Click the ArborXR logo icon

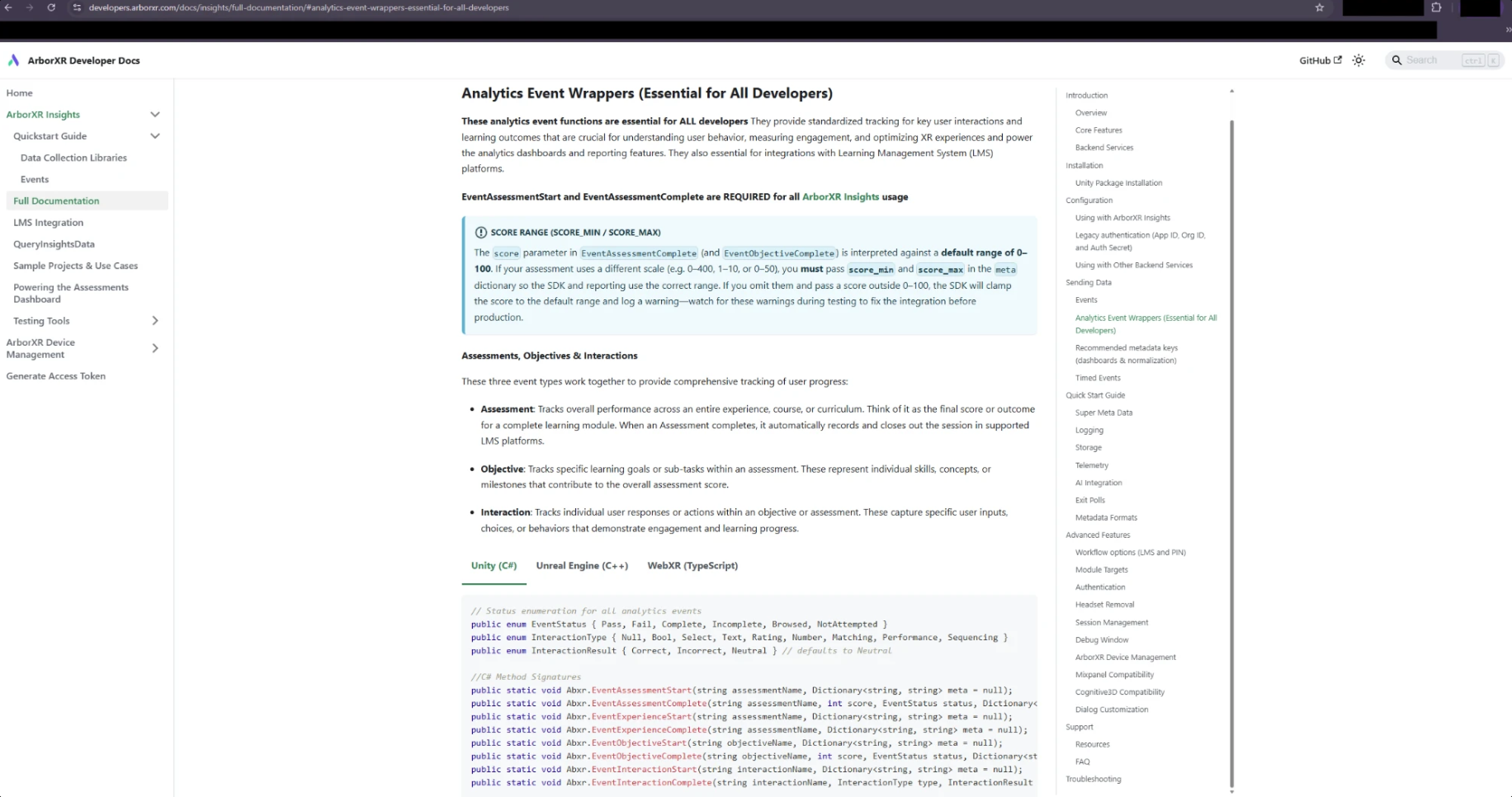click(x=13, y=60)
